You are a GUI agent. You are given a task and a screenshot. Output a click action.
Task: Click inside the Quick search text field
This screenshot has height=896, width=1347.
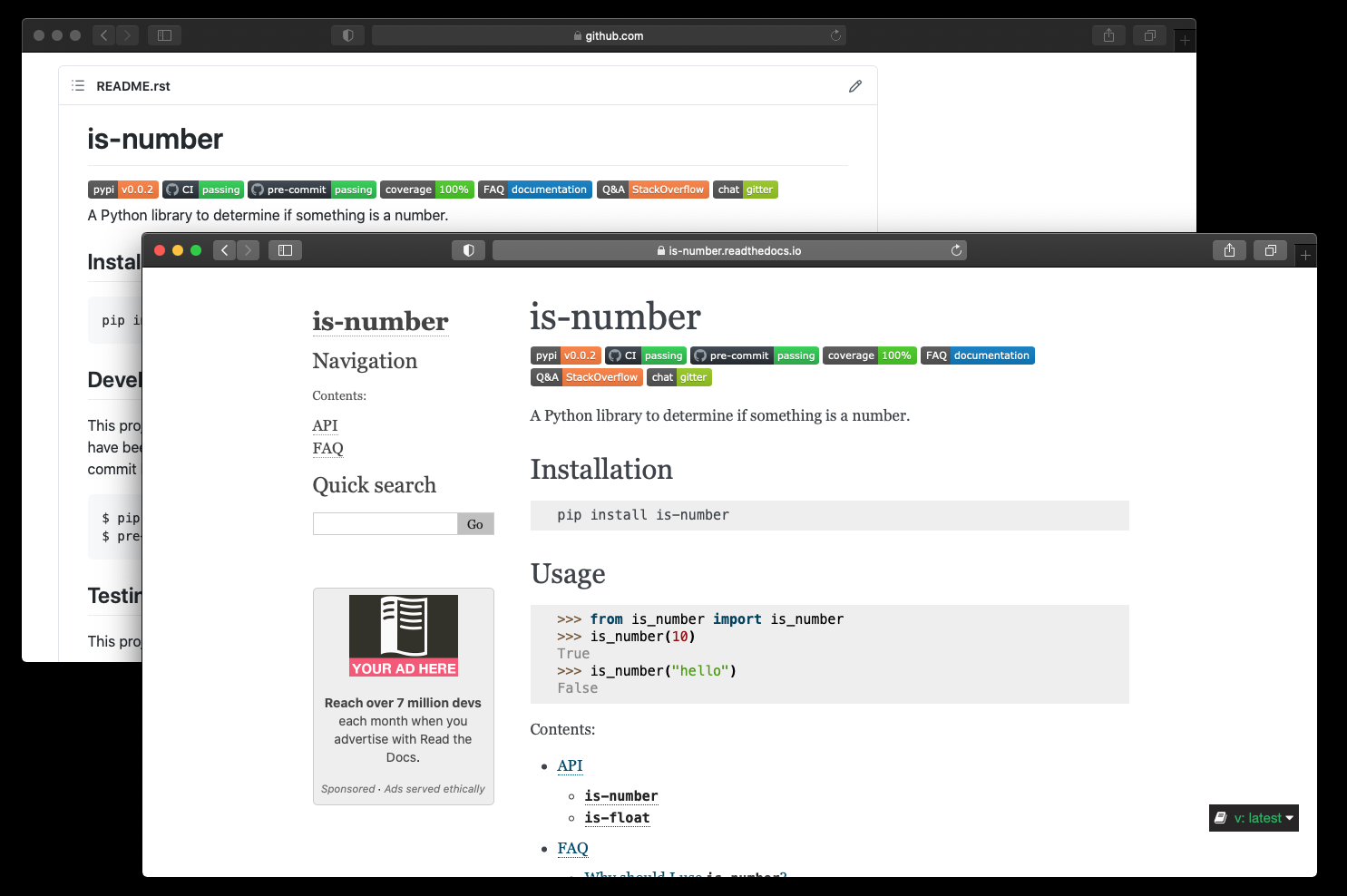coord(385,523)
